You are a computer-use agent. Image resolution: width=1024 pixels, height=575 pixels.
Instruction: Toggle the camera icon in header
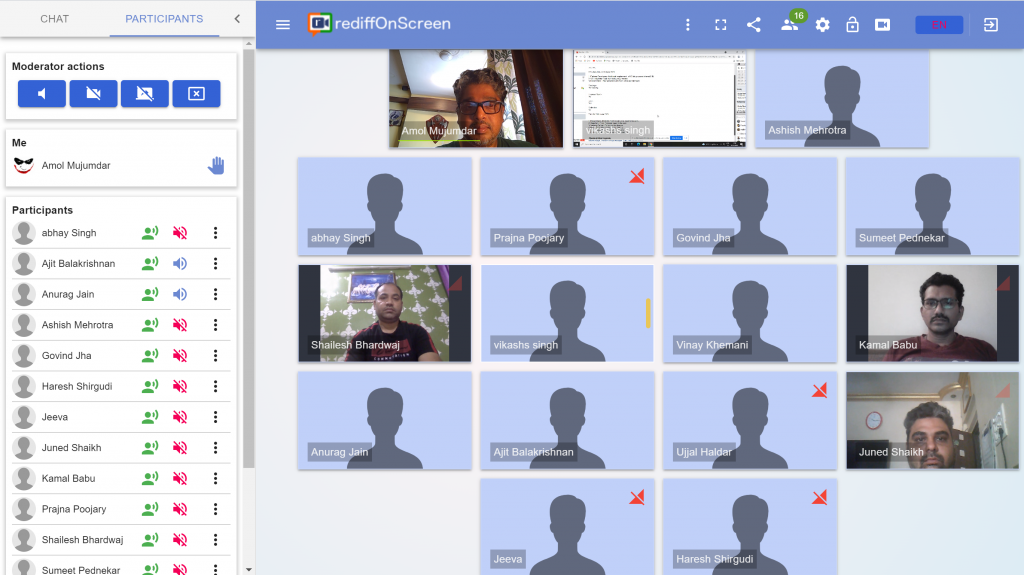[x=882, y=25]
